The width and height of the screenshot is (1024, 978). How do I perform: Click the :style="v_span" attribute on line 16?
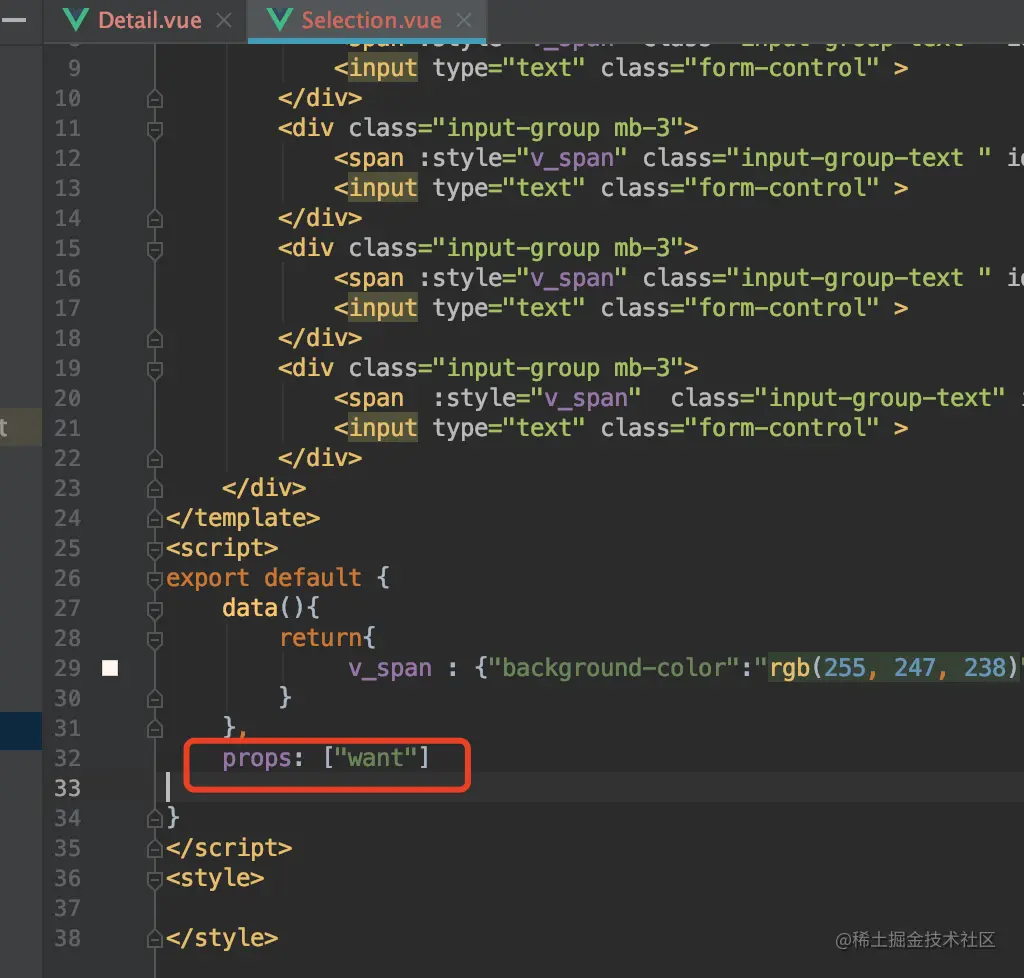coord(523,278)
